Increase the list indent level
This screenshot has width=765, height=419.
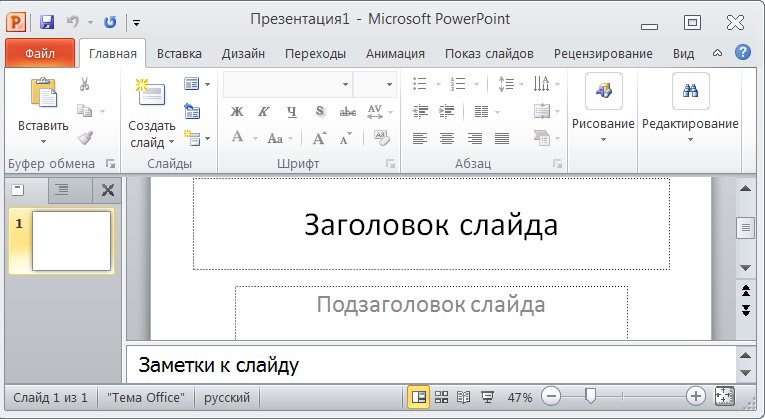(x=446, y=112)
